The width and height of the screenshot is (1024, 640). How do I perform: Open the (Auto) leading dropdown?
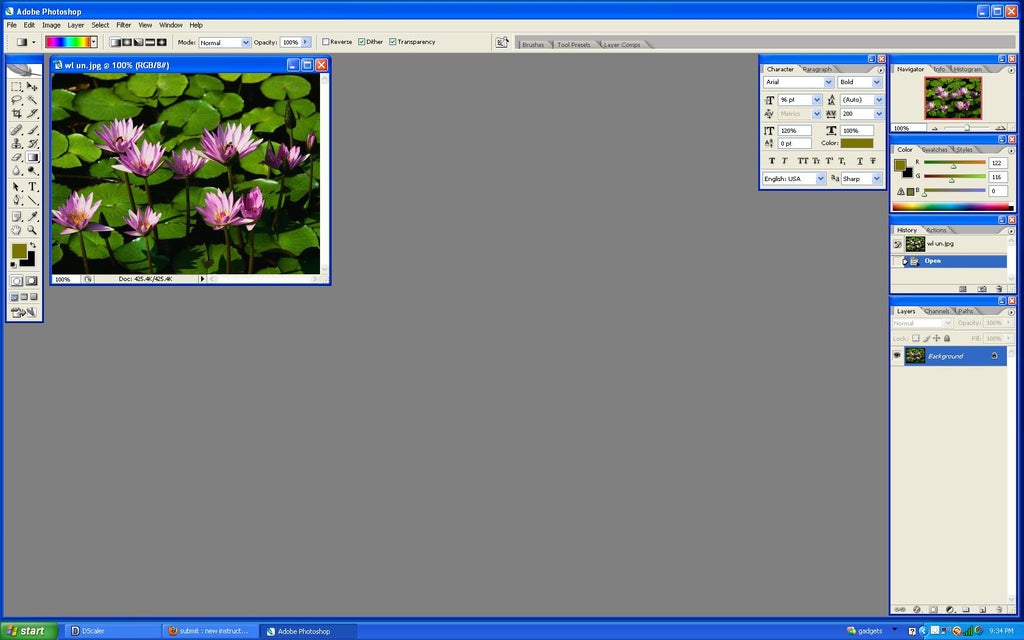878,100
